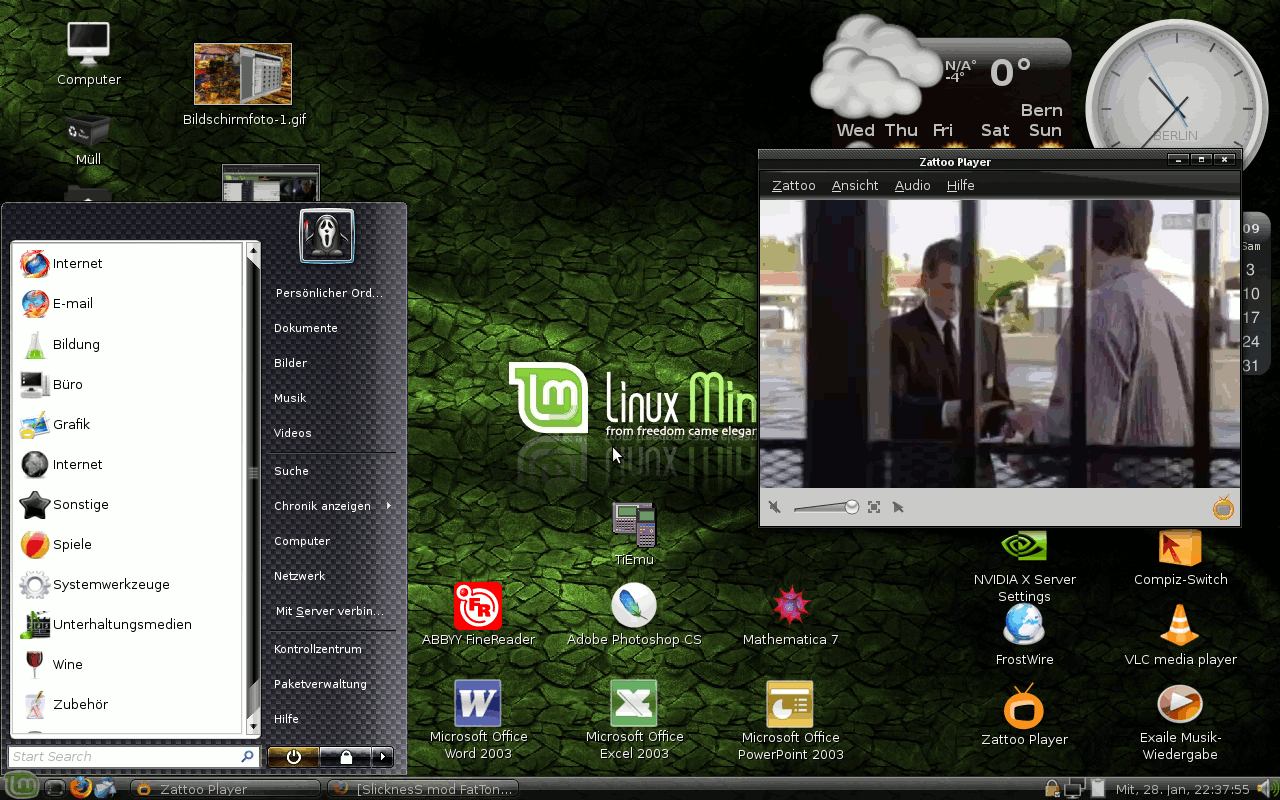This screenshot has width=1280, height=800.
Task: Open Grafik category in start menu
Action: (128, 424)
